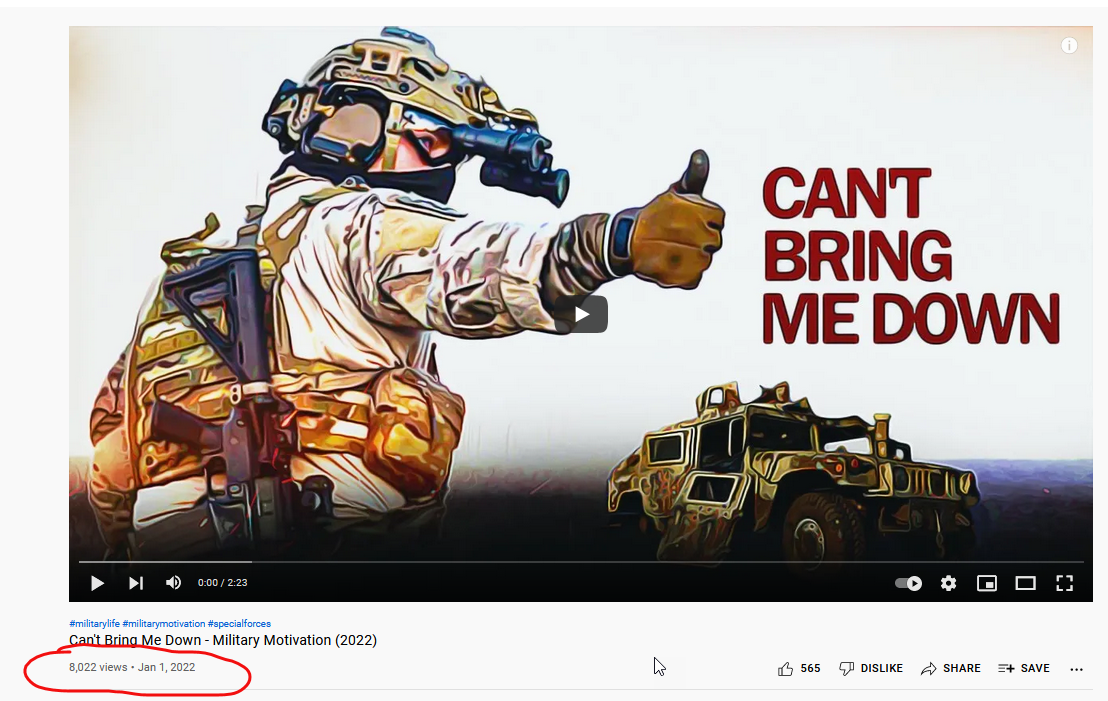Open the #militarylife hashtag link
The width and height of the screenshot is (1108, 701).
(95, 623)
